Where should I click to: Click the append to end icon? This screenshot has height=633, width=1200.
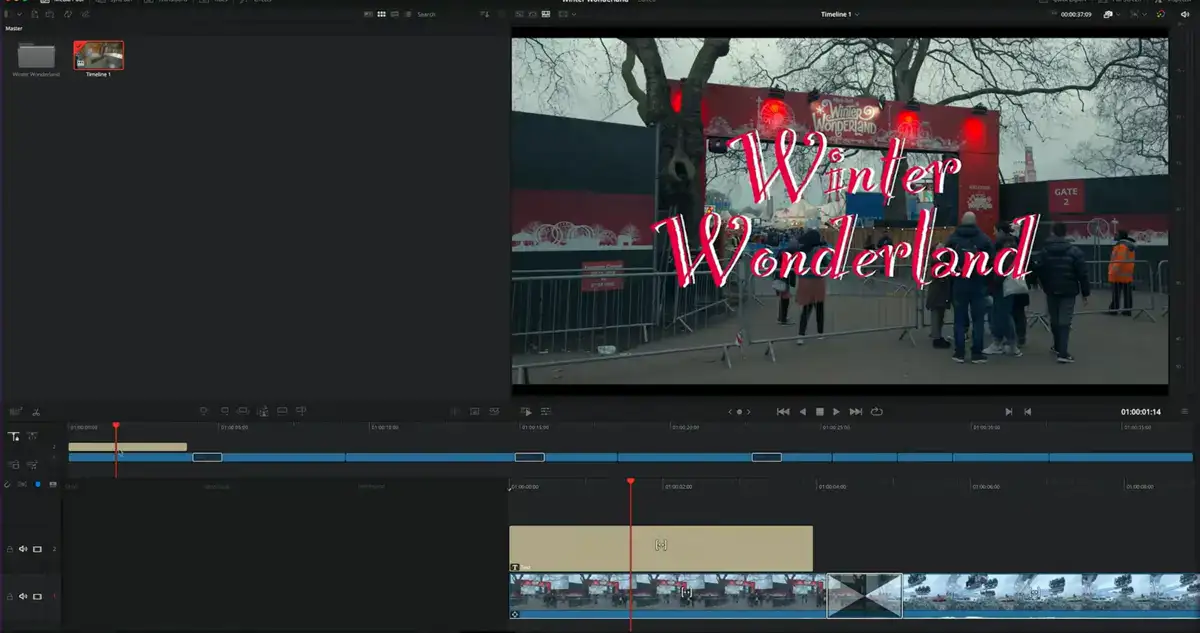click(x=223, y=411)
